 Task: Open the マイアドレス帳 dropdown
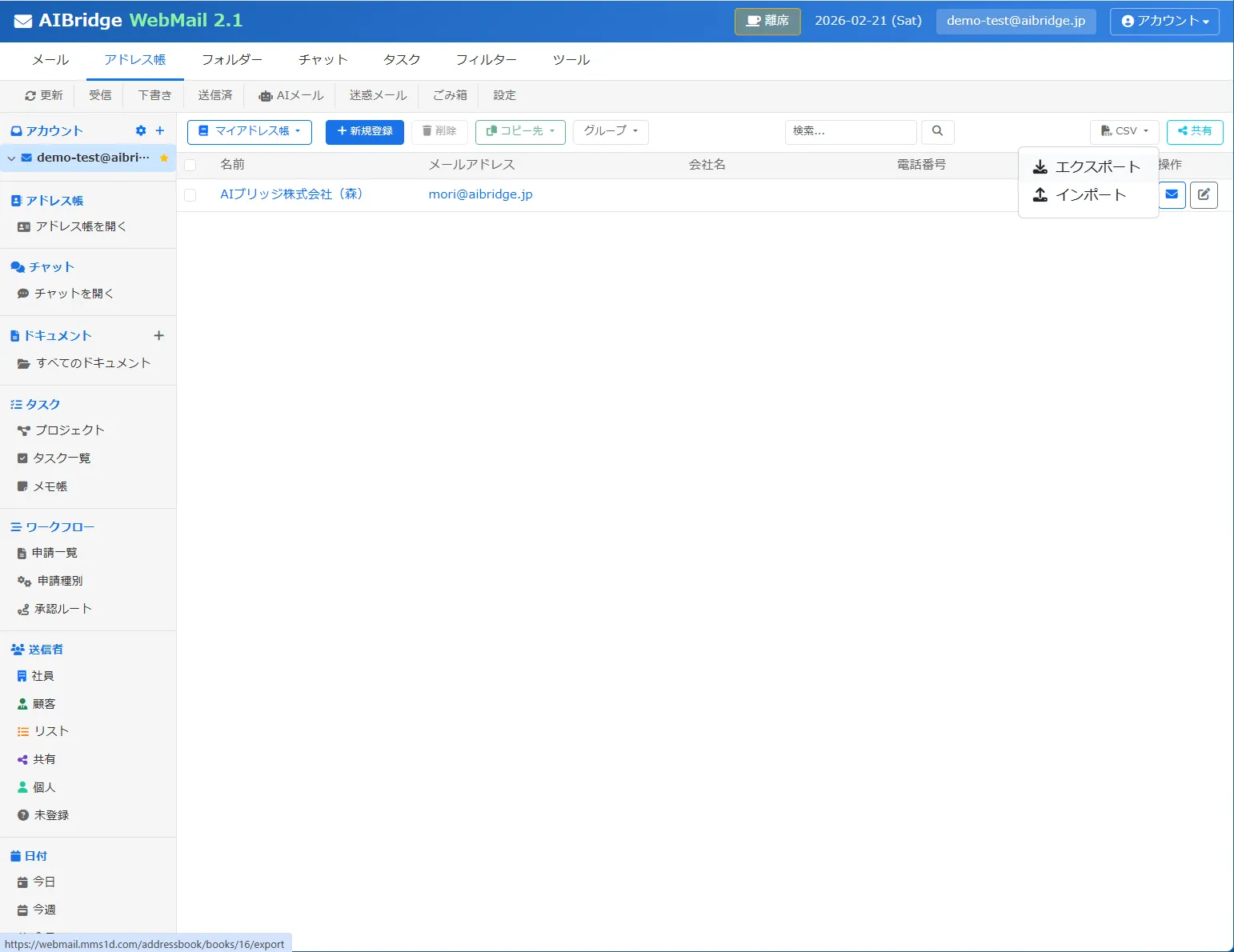click(x=249, y=131)
